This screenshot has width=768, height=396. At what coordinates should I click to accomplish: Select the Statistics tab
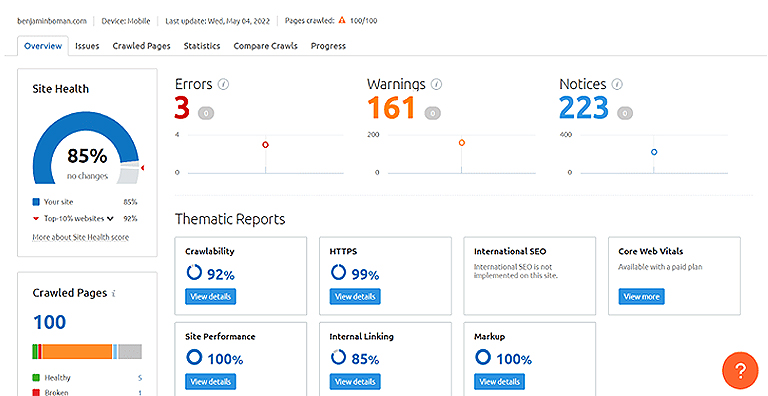(x=202, y=46)
